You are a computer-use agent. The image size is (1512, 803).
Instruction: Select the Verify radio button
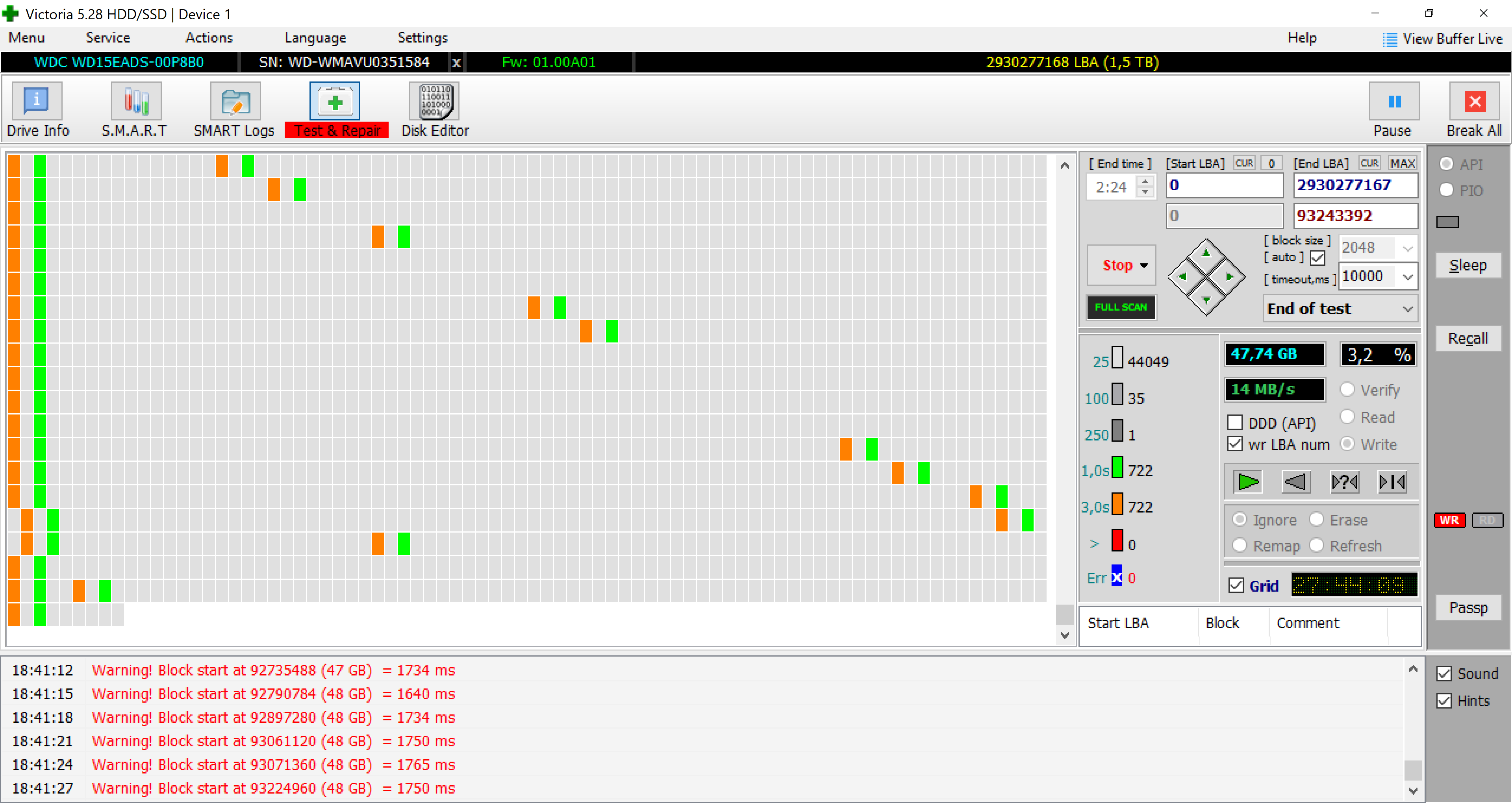pyautogui.click(x=1347, y=389)
